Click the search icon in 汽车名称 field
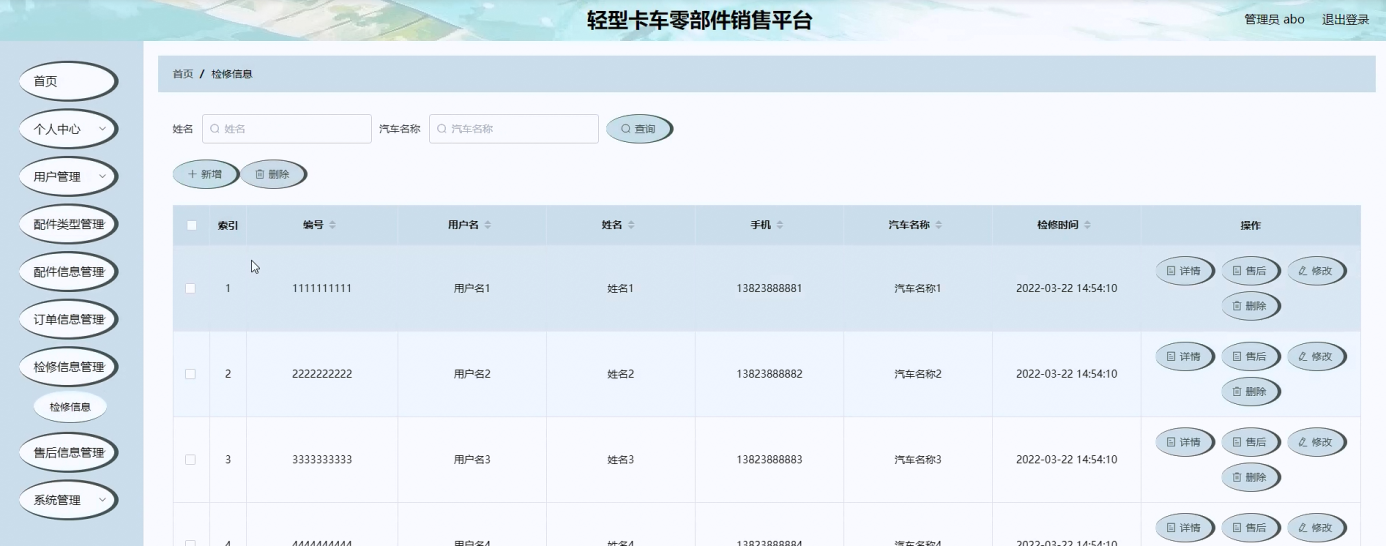 click(442, 129)
